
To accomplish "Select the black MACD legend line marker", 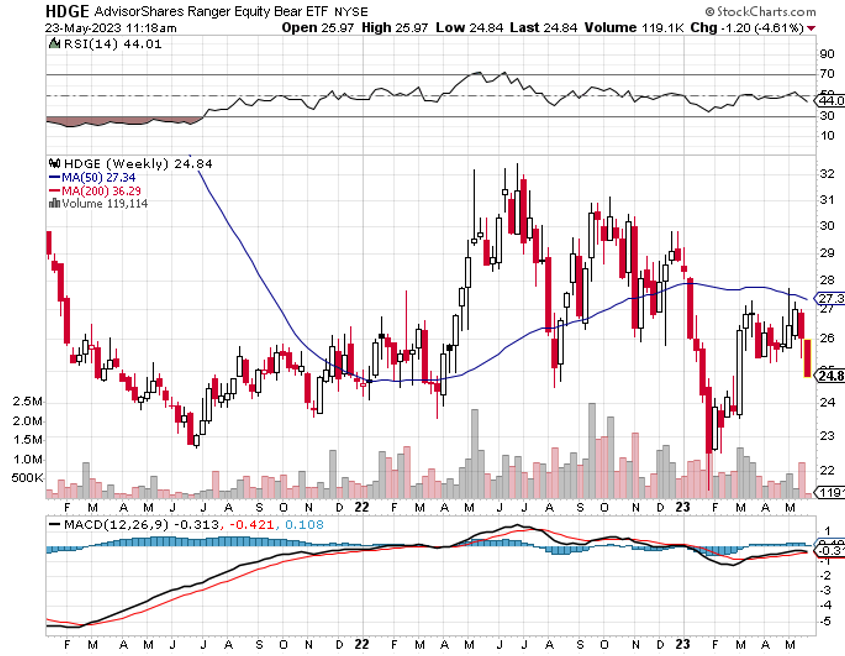I will [54, 524].
